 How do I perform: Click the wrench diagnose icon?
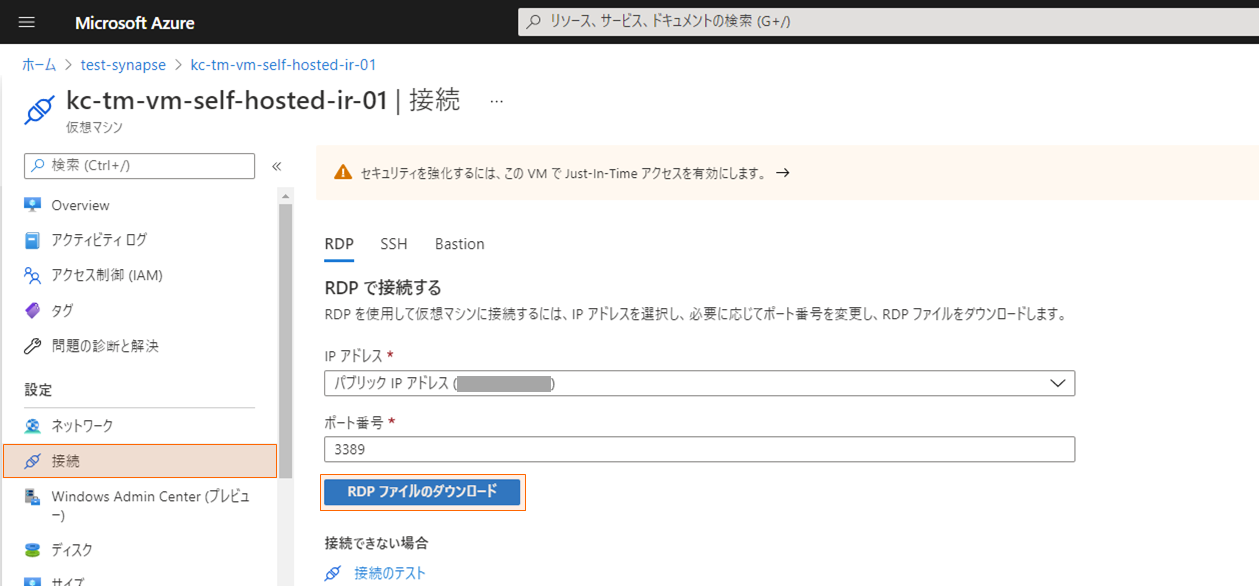(x=33, y=346)
